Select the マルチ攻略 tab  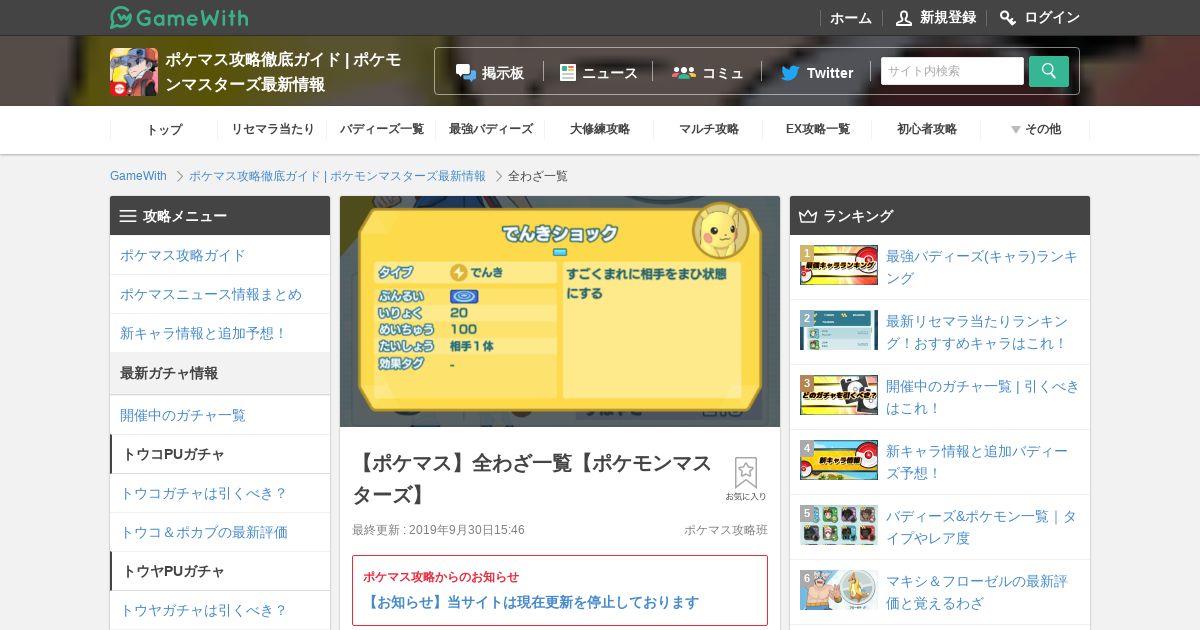coord(709,129)
